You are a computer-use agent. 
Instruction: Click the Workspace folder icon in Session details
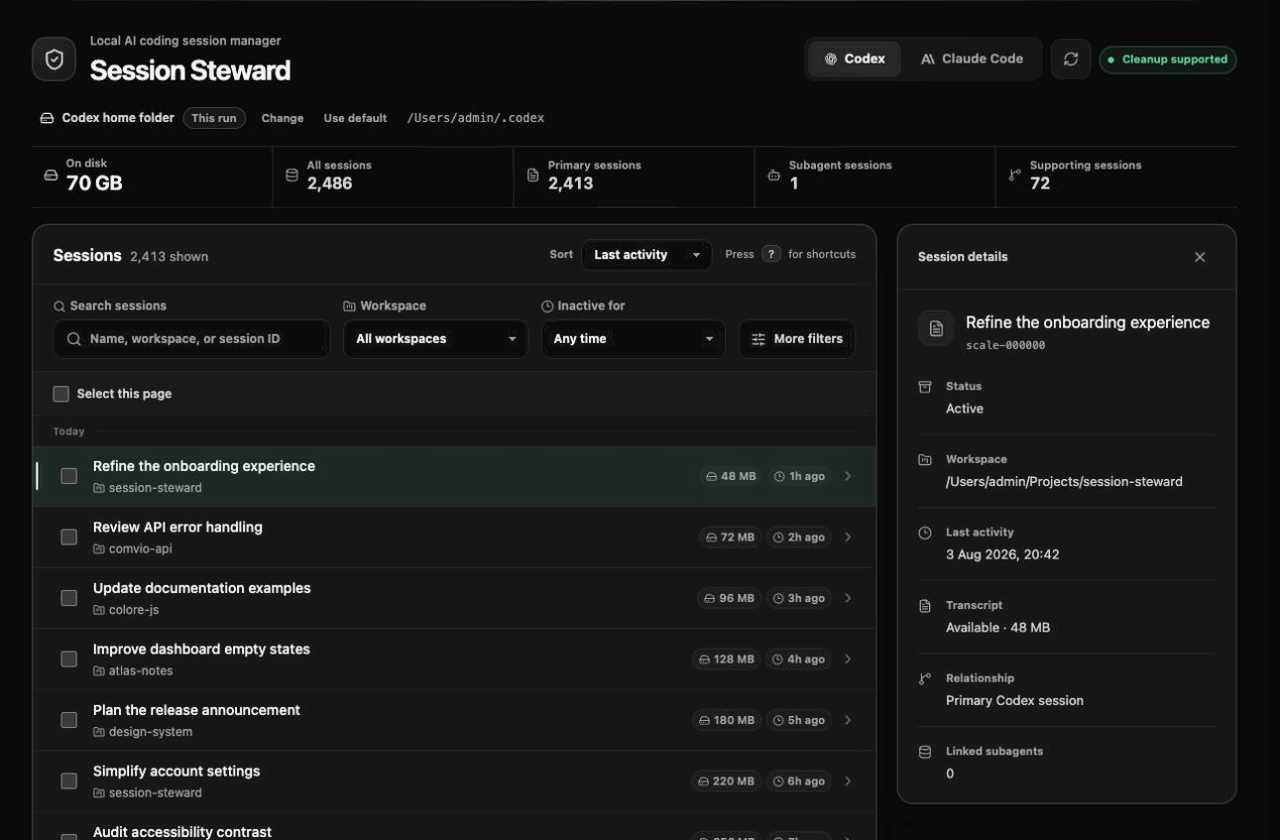(x=925, y=459)
